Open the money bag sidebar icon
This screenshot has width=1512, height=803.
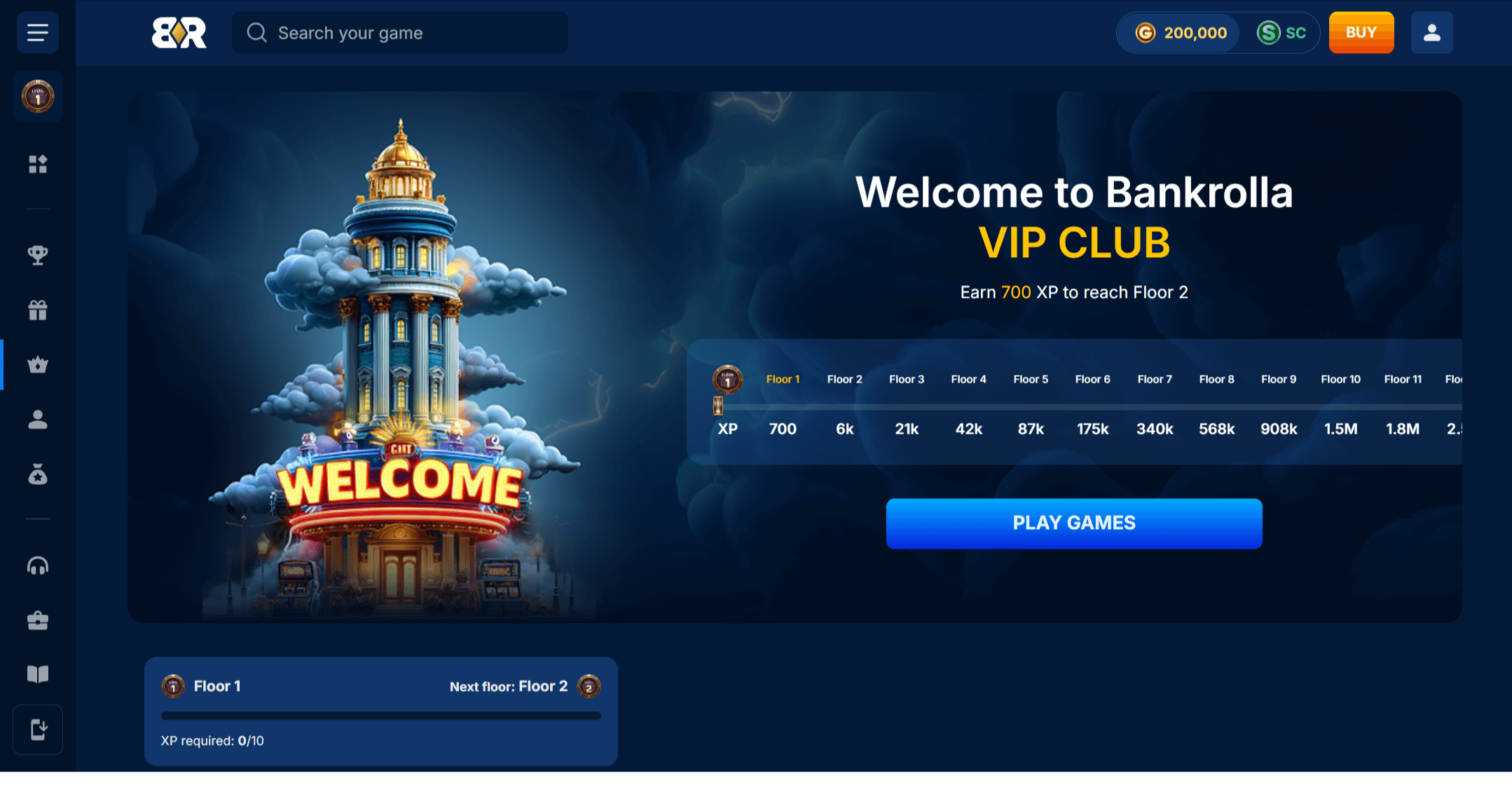[x=38, y=474]
